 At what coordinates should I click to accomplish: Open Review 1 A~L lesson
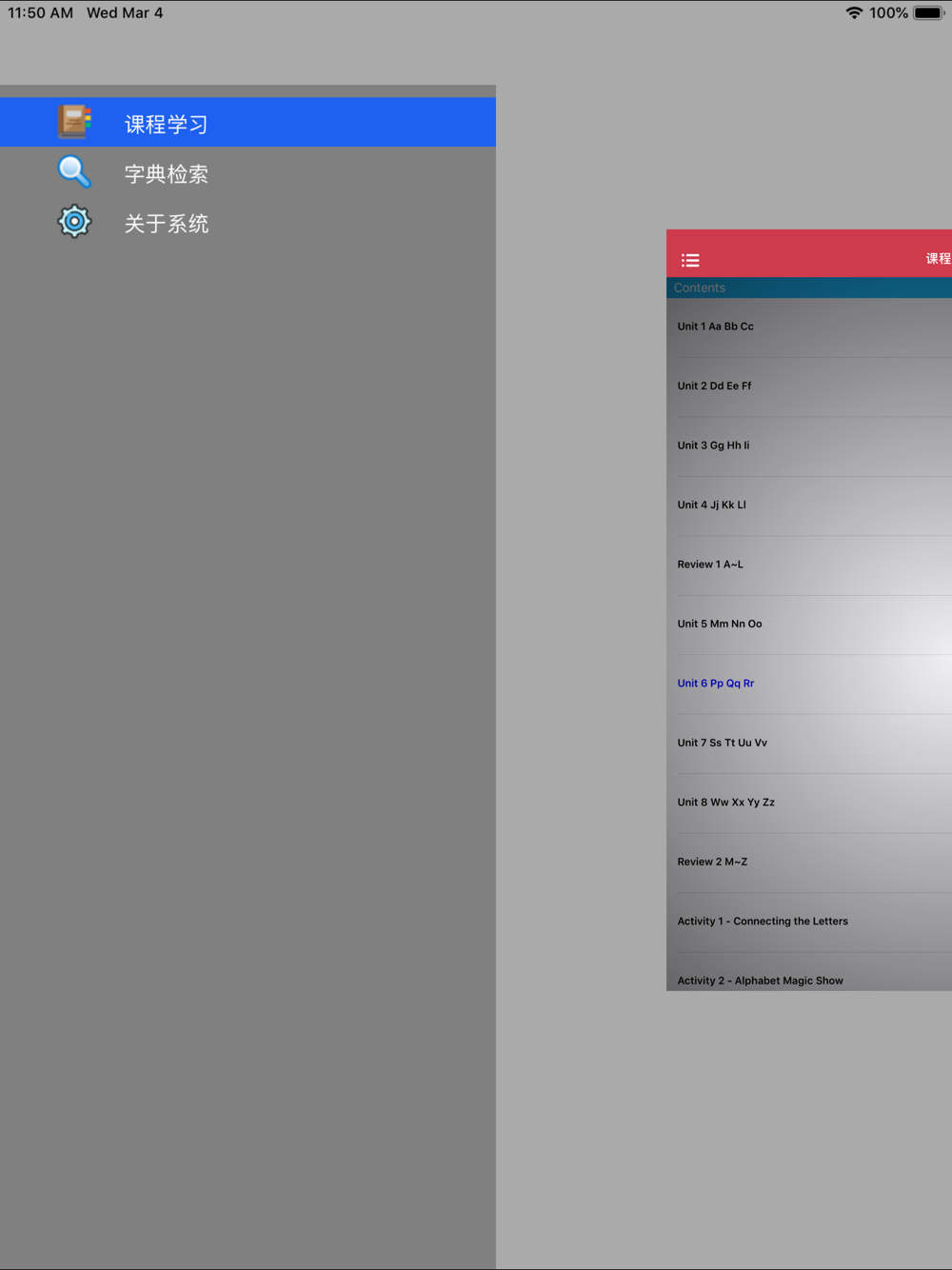pos(809,566)
